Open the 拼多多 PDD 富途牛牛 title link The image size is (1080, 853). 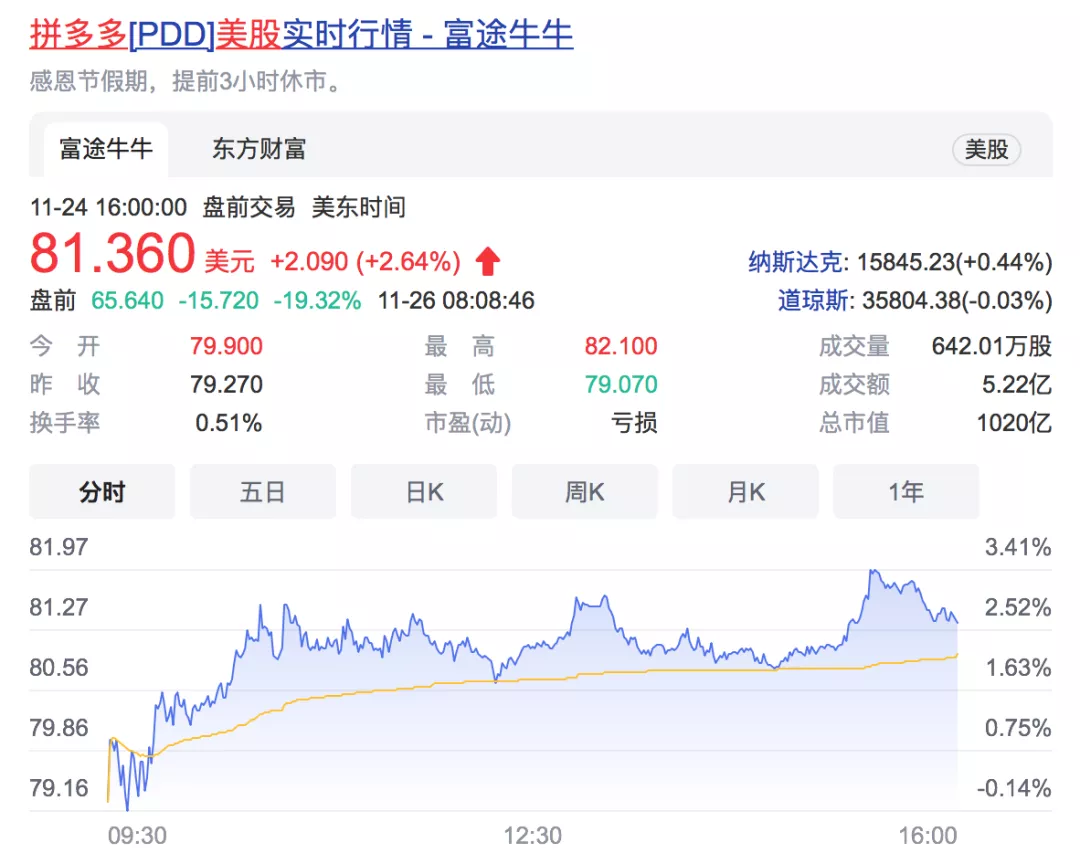tap(301, 34)
